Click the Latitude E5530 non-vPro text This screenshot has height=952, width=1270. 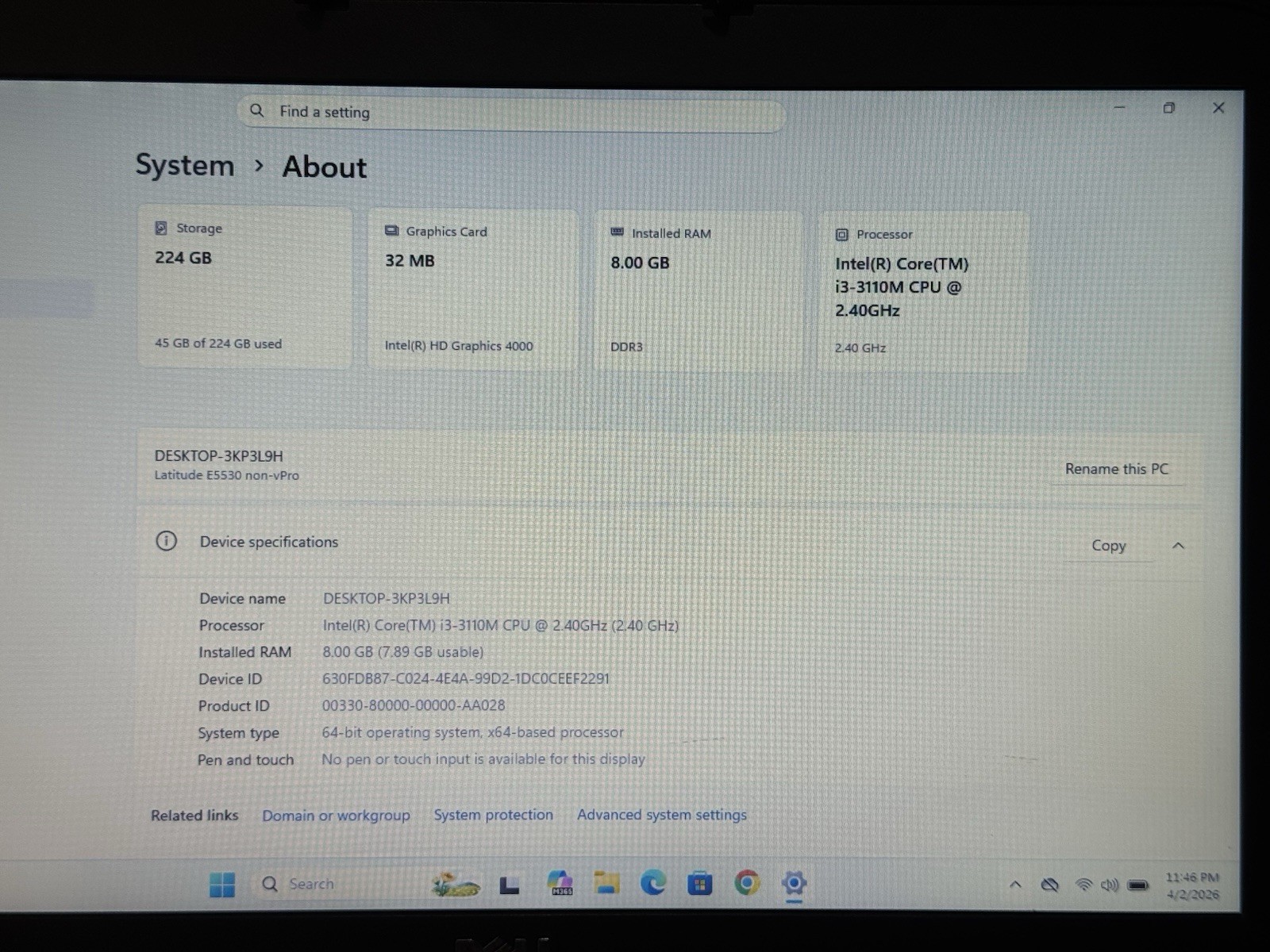pos(226,475)
